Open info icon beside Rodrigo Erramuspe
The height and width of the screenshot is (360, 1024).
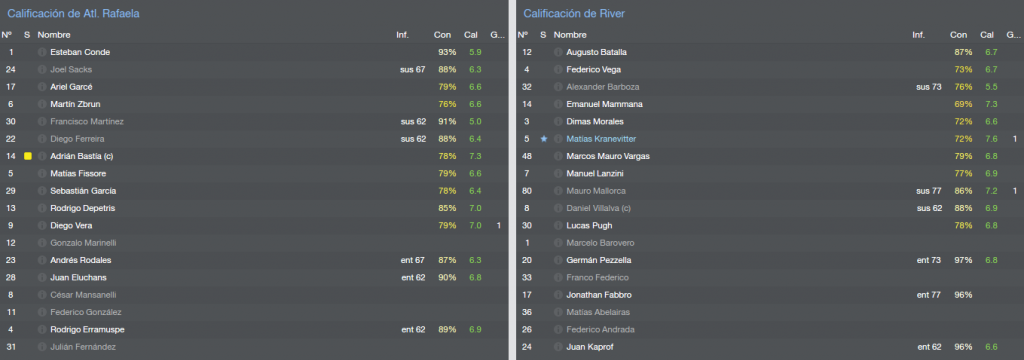coord(42,329)
